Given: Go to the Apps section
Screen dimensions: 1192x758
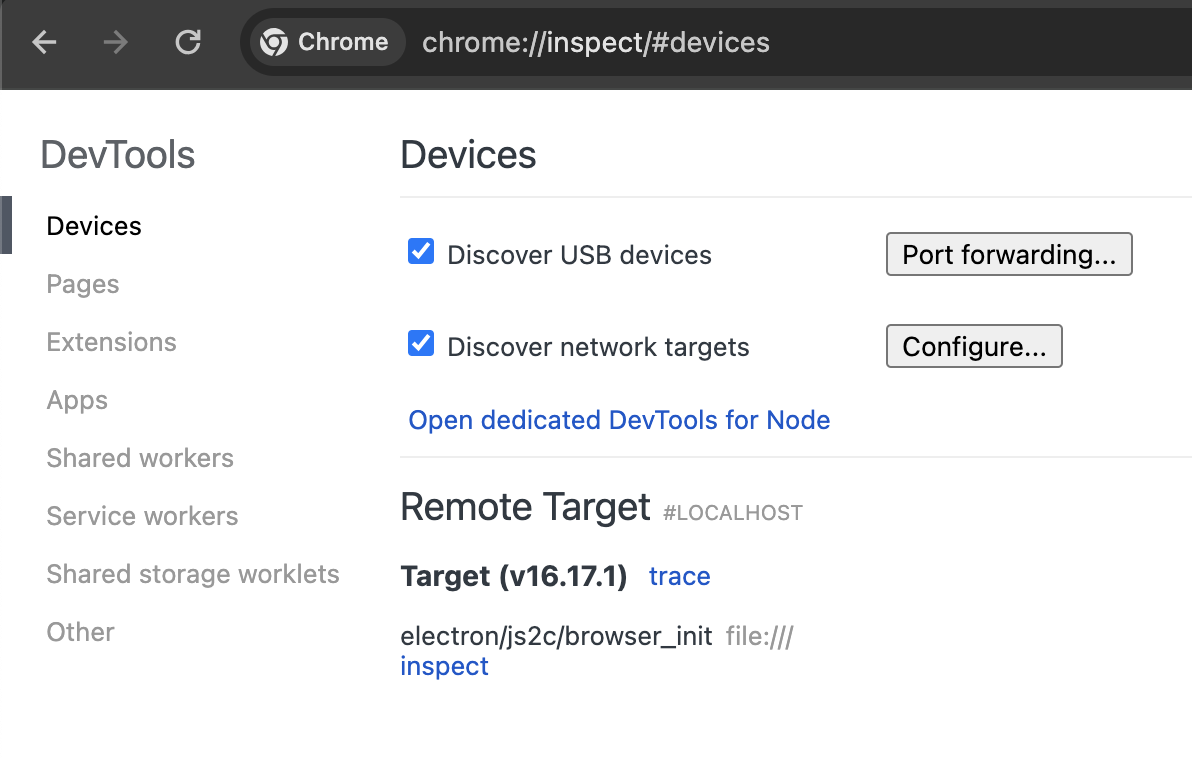Looking at the screenshot, I should 77,400.
